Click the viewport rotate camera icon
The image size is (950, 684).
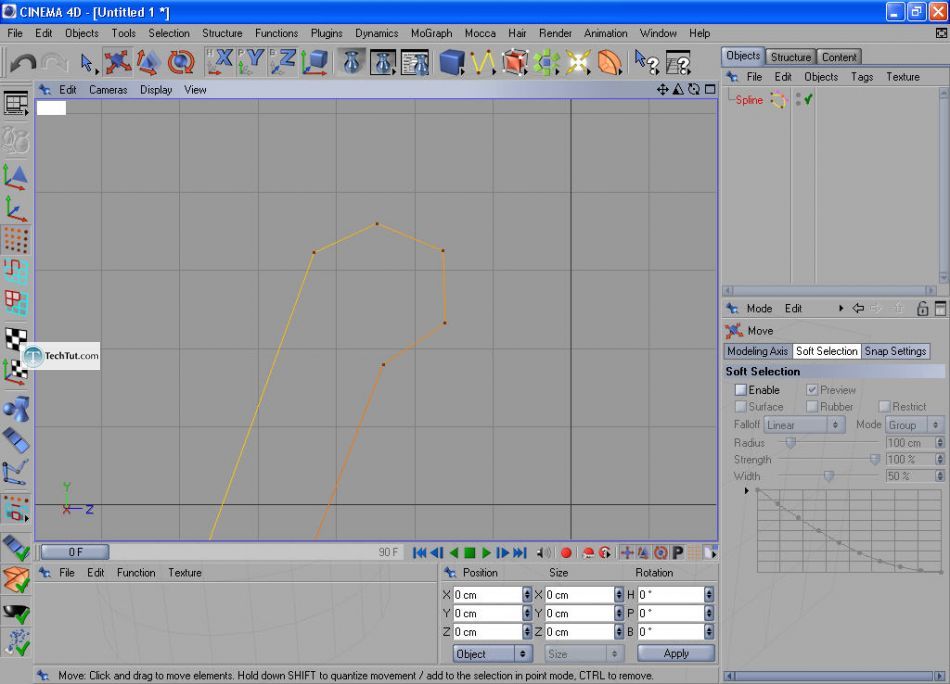(694, 90)
